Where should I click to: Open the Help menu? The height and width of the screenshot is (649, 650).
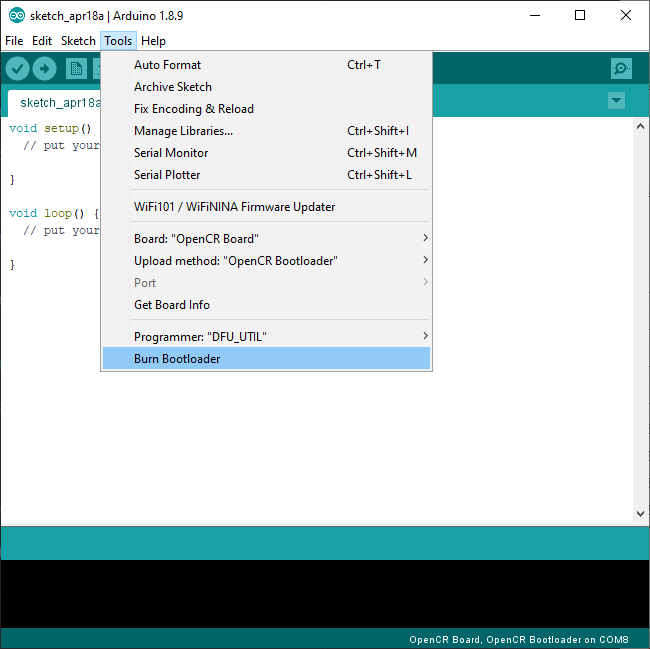coord(153,41)
